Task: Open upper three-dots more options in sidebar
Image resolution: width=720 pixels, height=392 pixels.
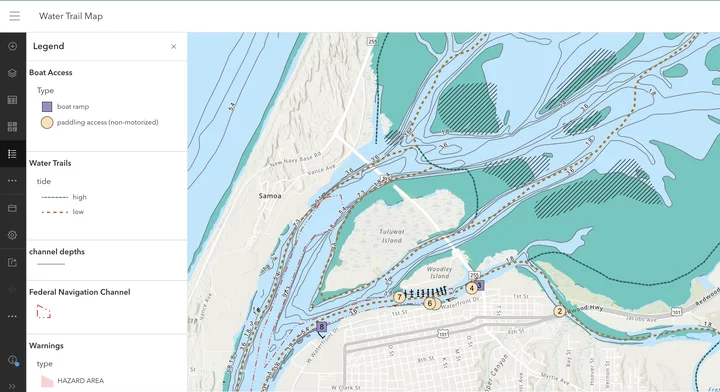Action: [x=12, y=181]
